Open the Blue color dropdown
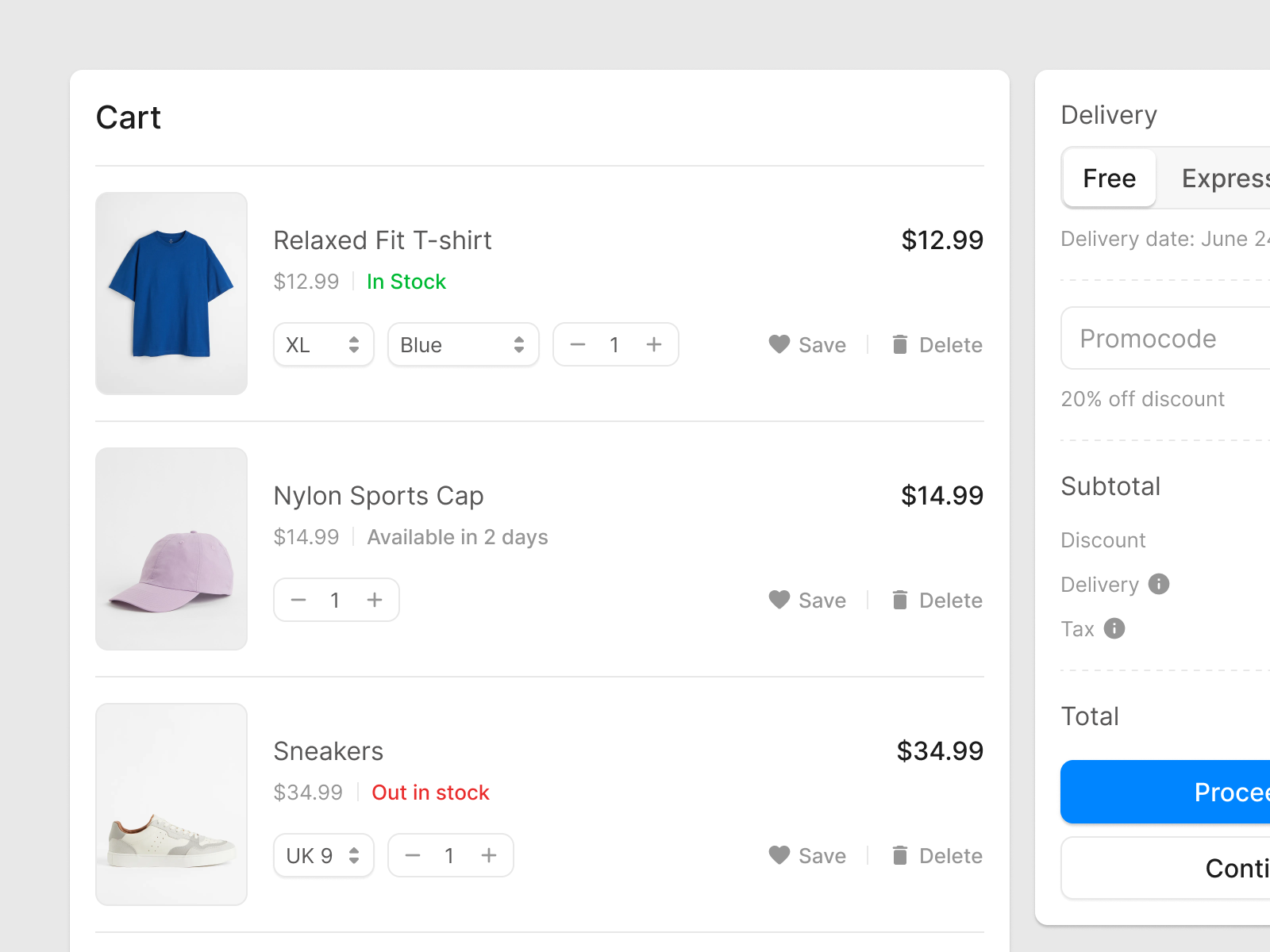The width and height of the screenshot is (1270, 952). point(463,344)
